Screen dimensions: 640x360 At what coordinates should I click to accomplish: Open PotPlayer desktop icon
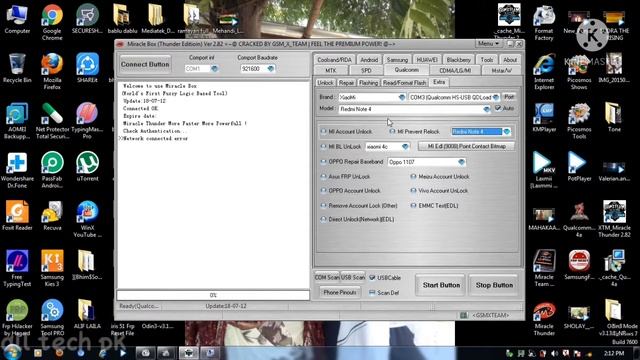click(x=579, y=166)
